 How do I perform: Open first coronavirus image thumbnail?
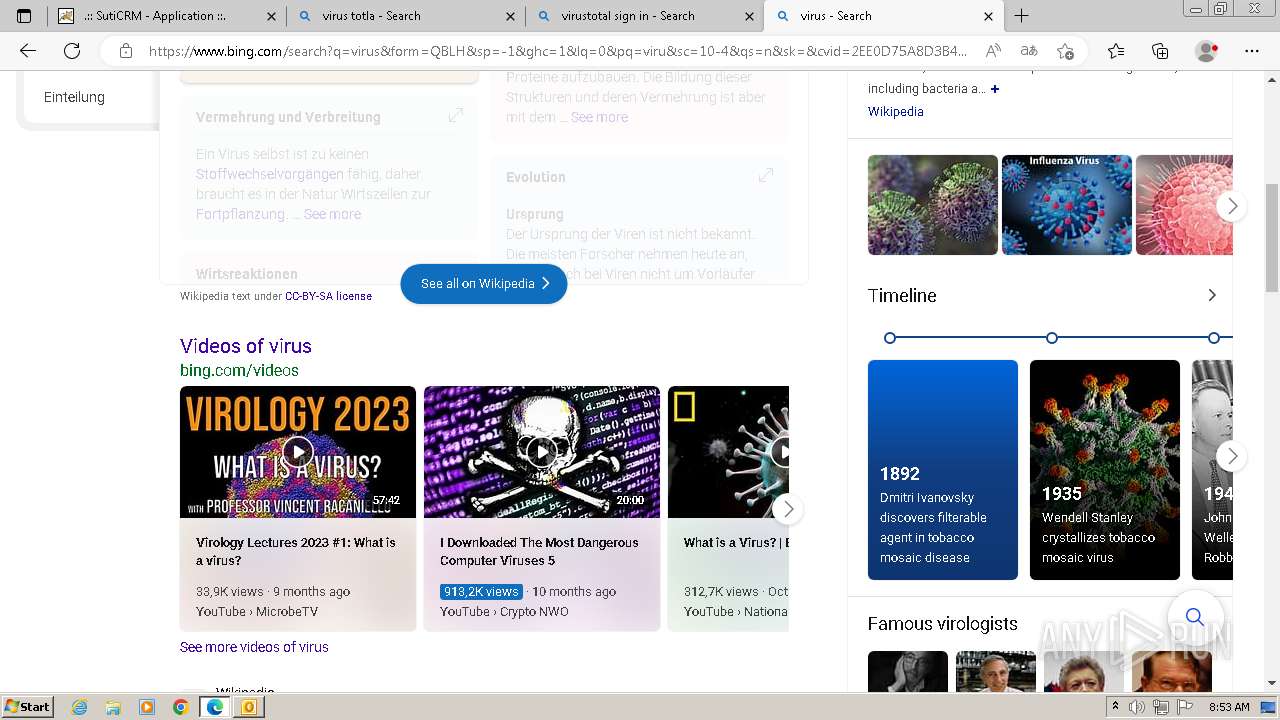pos(933,205)
